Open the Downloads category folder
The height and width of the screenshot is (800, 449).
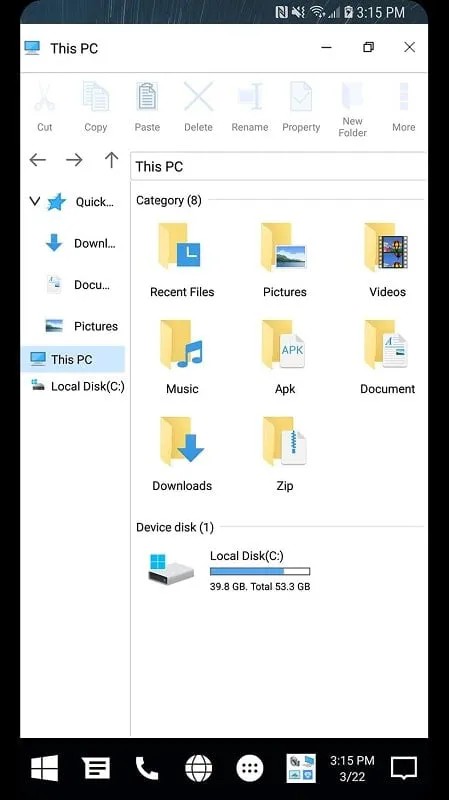click(x=182, y=454)
